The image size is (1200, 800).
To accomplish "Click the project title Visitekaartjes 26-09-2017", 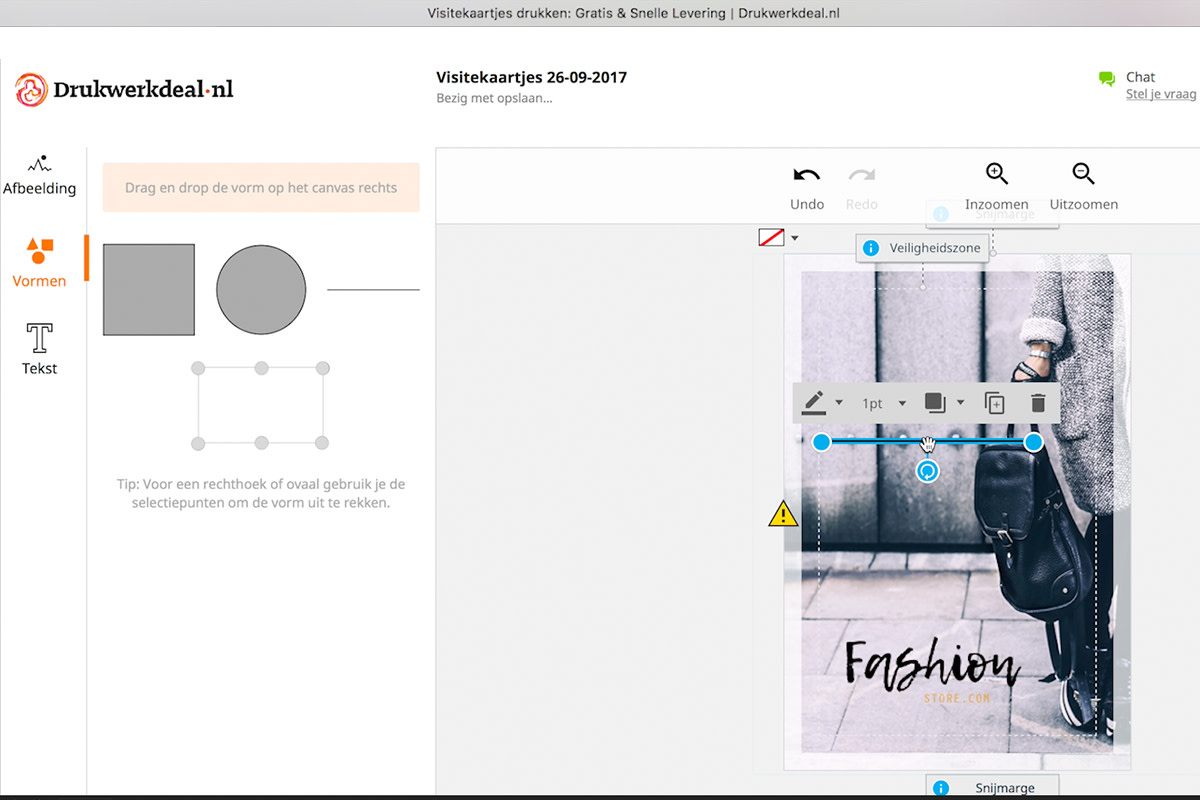I will coord(532,77).
